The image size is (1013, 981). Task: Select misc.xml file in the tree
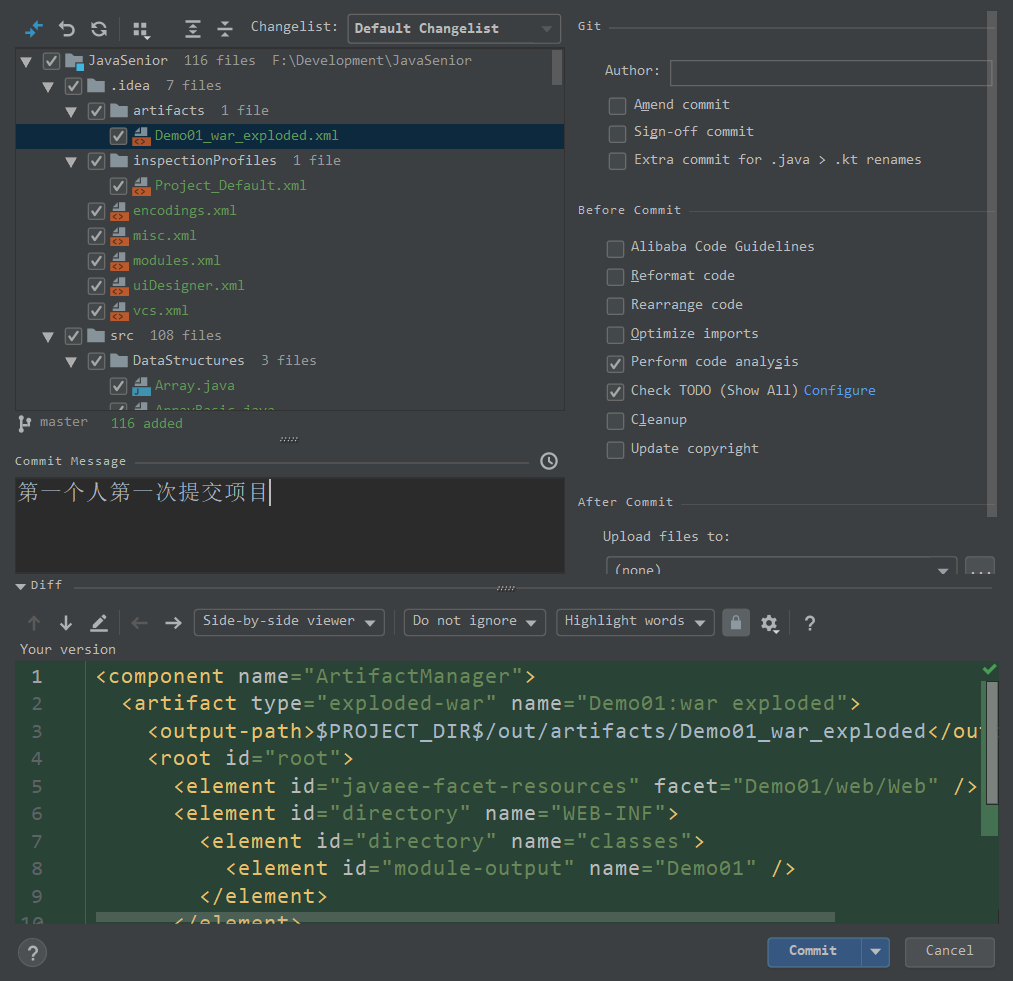[165, 236]
